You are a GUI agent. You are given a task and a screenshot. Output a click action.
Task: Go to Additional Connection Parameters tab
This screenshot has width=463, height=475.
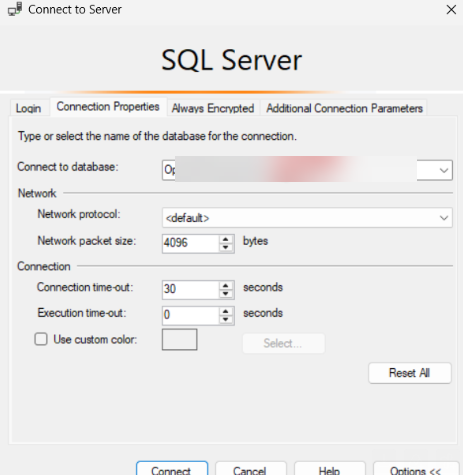coord(344,108)
